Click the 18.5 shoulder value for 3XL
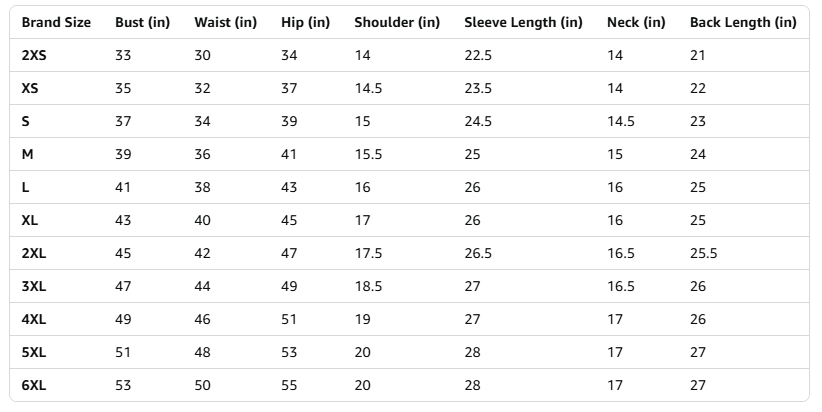Image resolution: width=822 pixels, height=412 pixels. point(367,286)
